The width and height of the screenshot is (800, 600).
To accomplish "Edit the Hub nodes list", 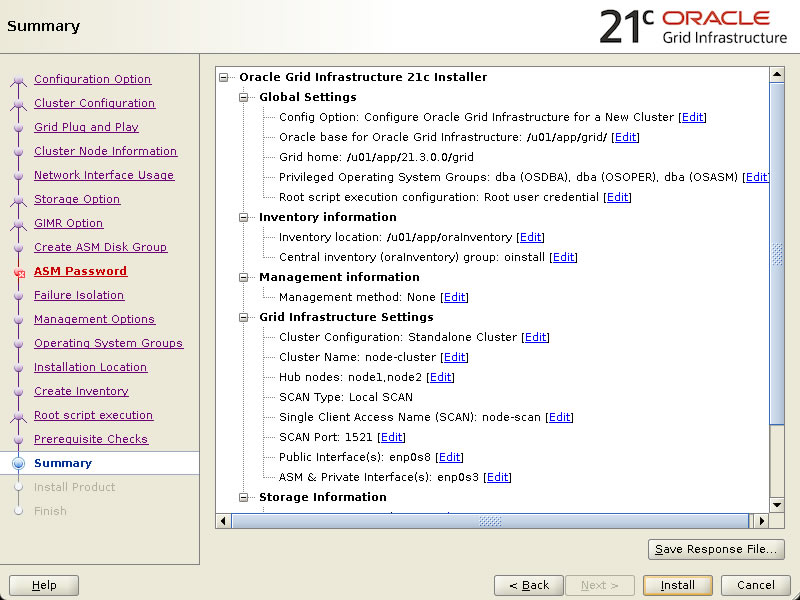I will [x=441, y=377].
